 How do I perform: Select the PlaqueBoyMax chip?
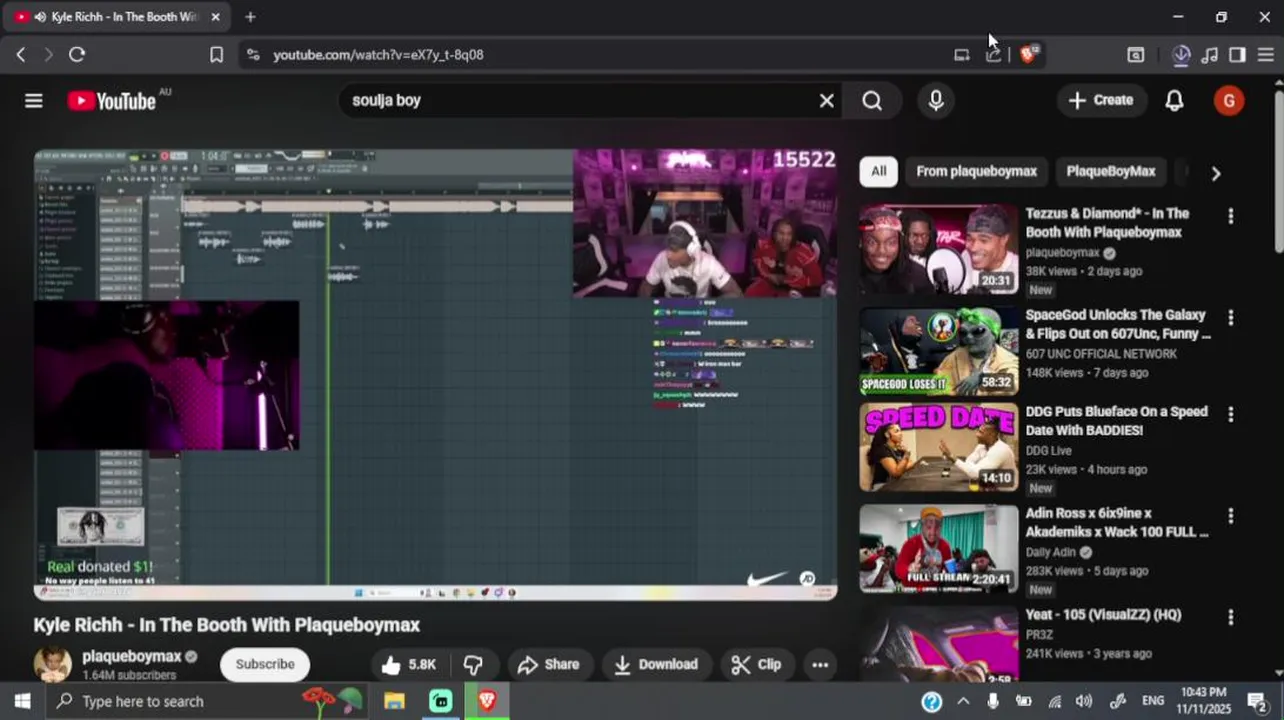point(1110,171)
